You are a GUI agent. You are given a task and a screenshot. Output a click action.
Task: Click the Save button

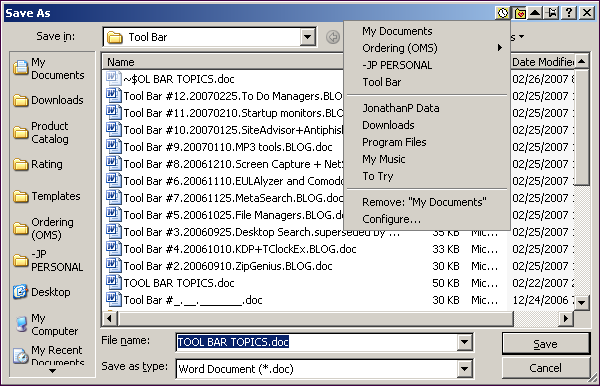coord(546,344)
